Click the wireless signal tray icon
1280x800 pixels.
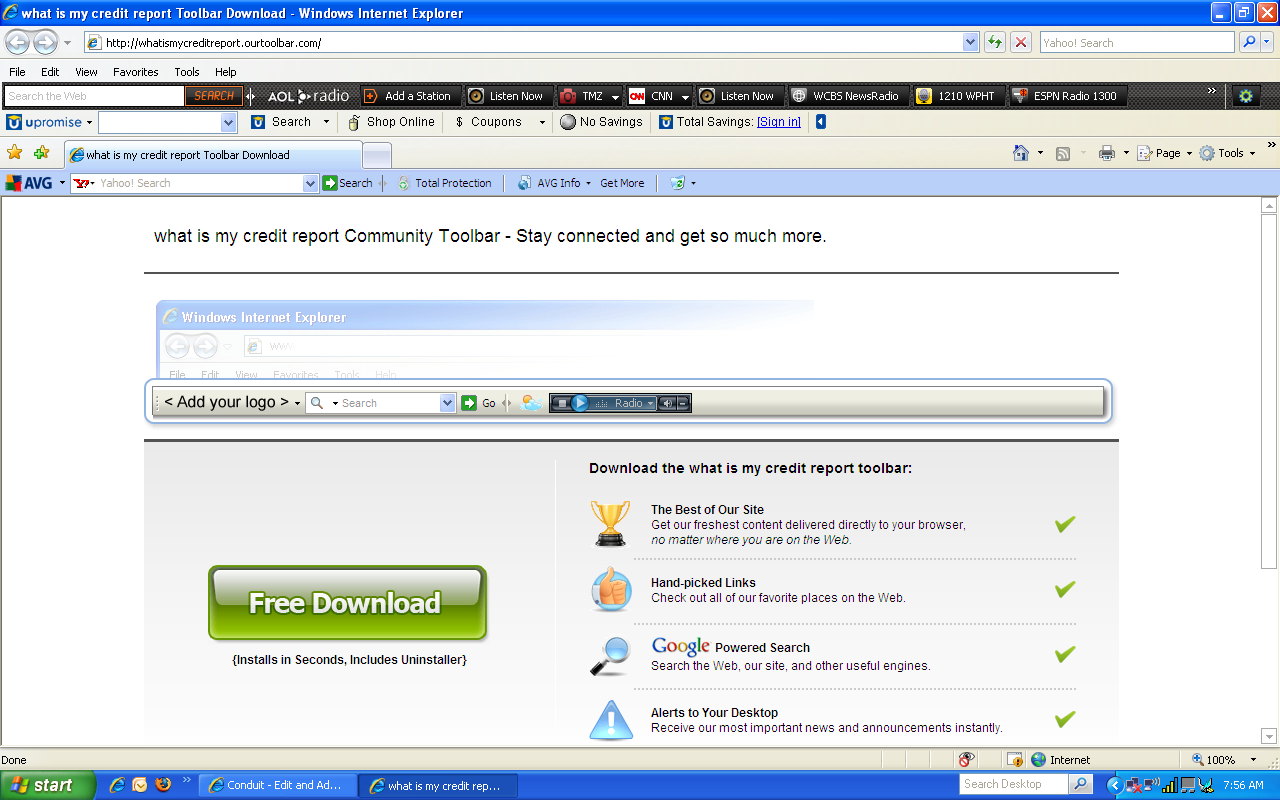(1169, 785)
